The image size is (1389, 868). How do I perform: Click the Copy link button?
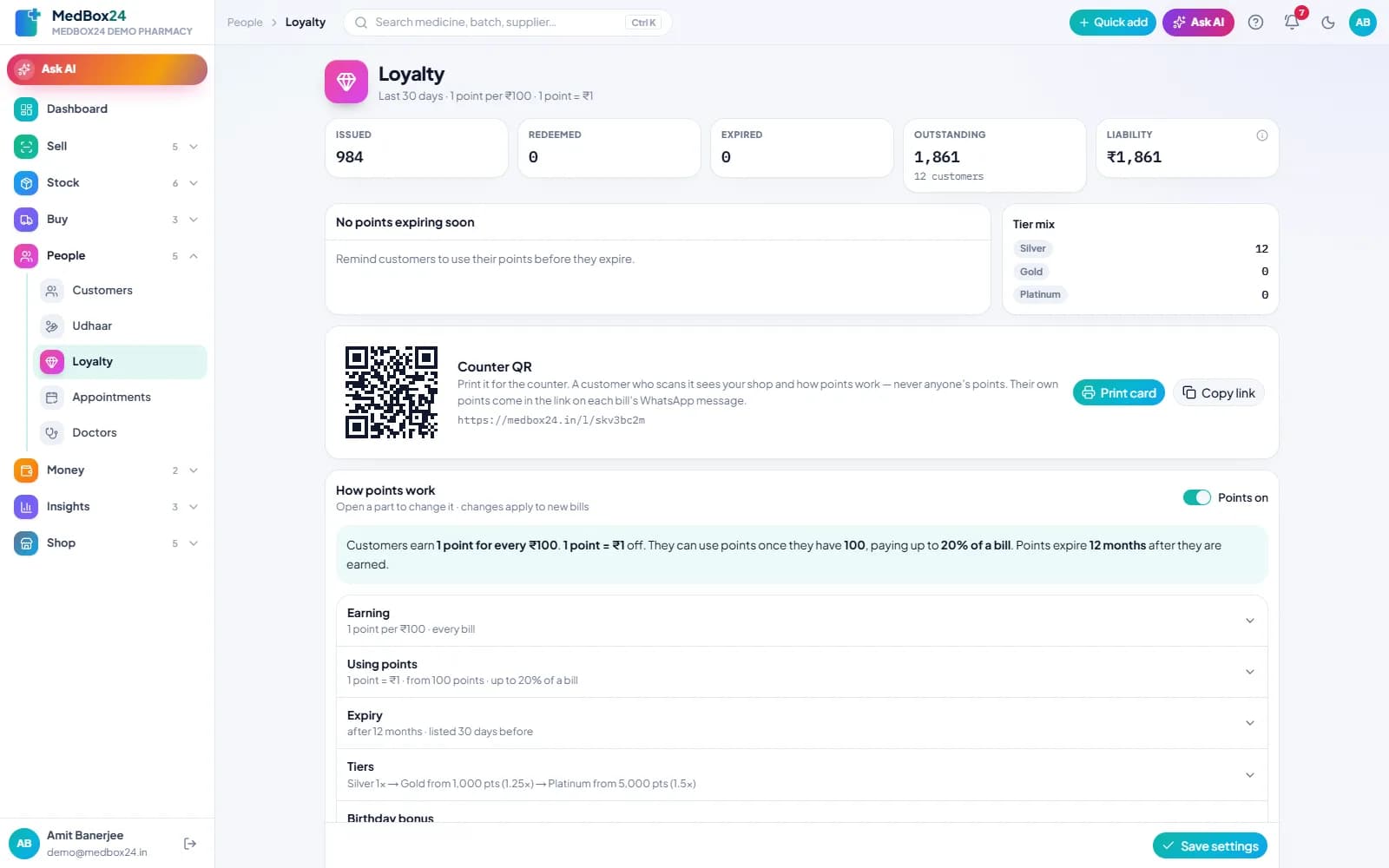pos(1219,393)
